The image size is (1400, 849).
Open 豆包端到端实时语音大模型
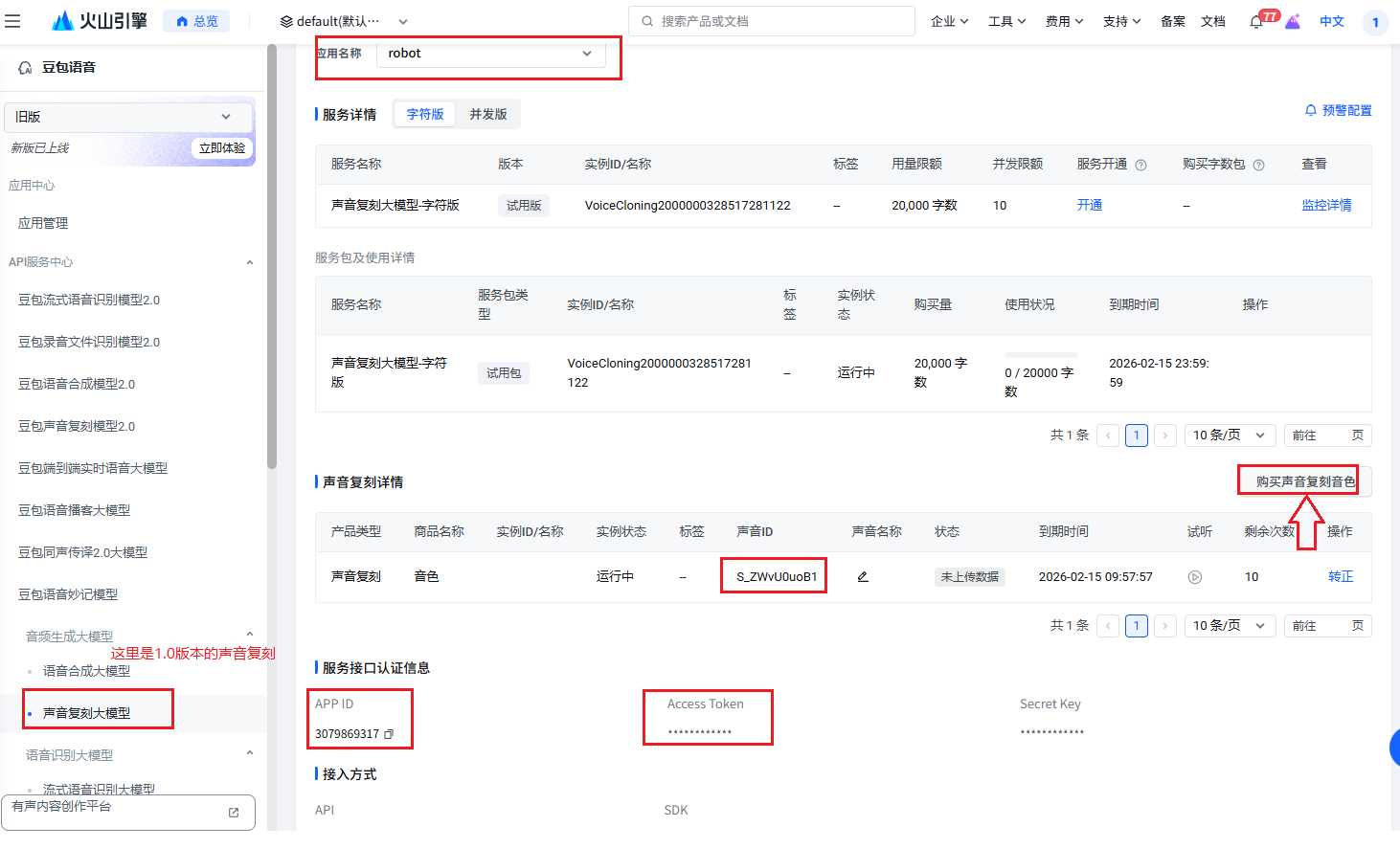coord(93,468)
